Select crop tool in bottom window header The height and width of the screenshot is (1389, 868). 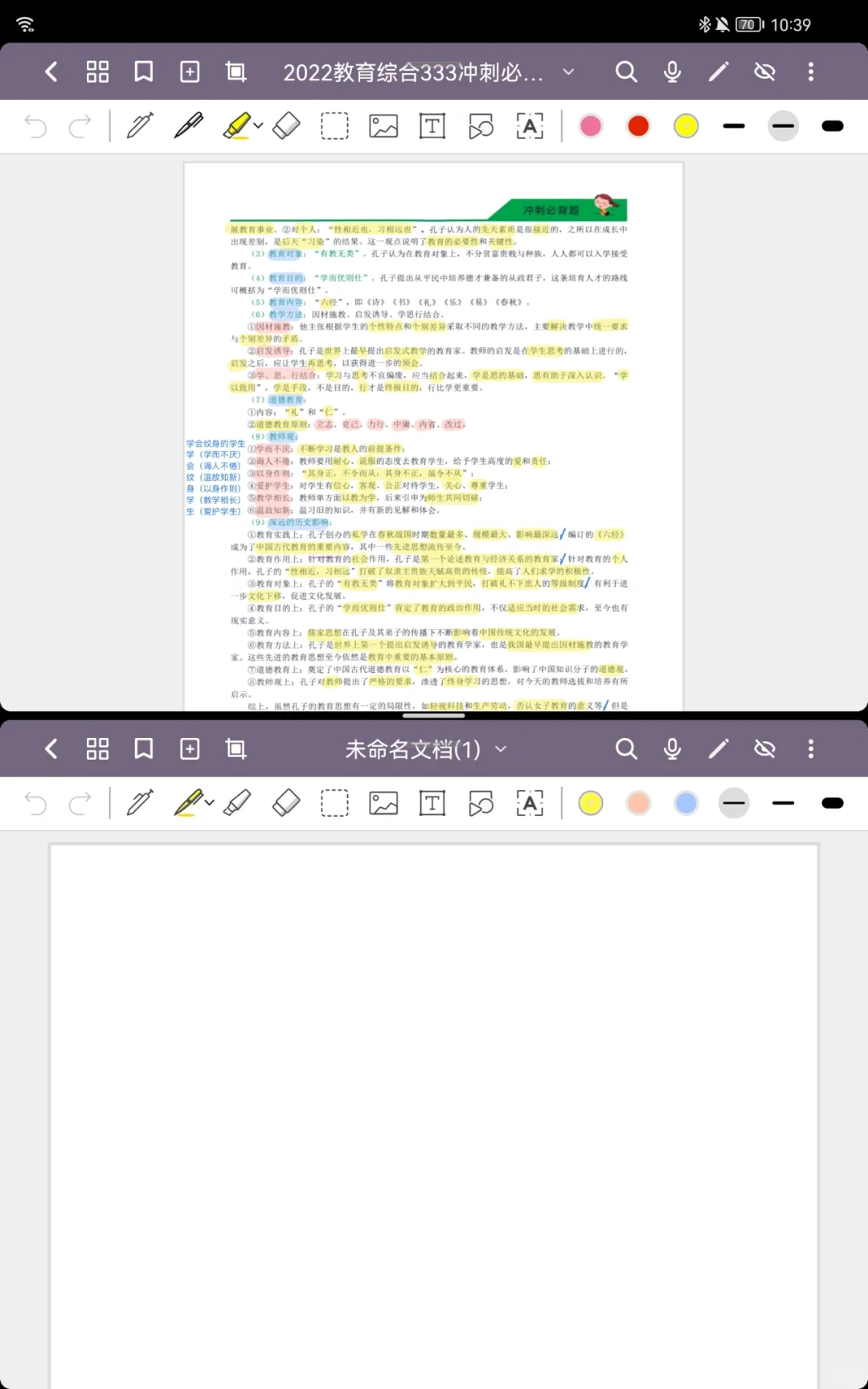[x=236, y=749]
